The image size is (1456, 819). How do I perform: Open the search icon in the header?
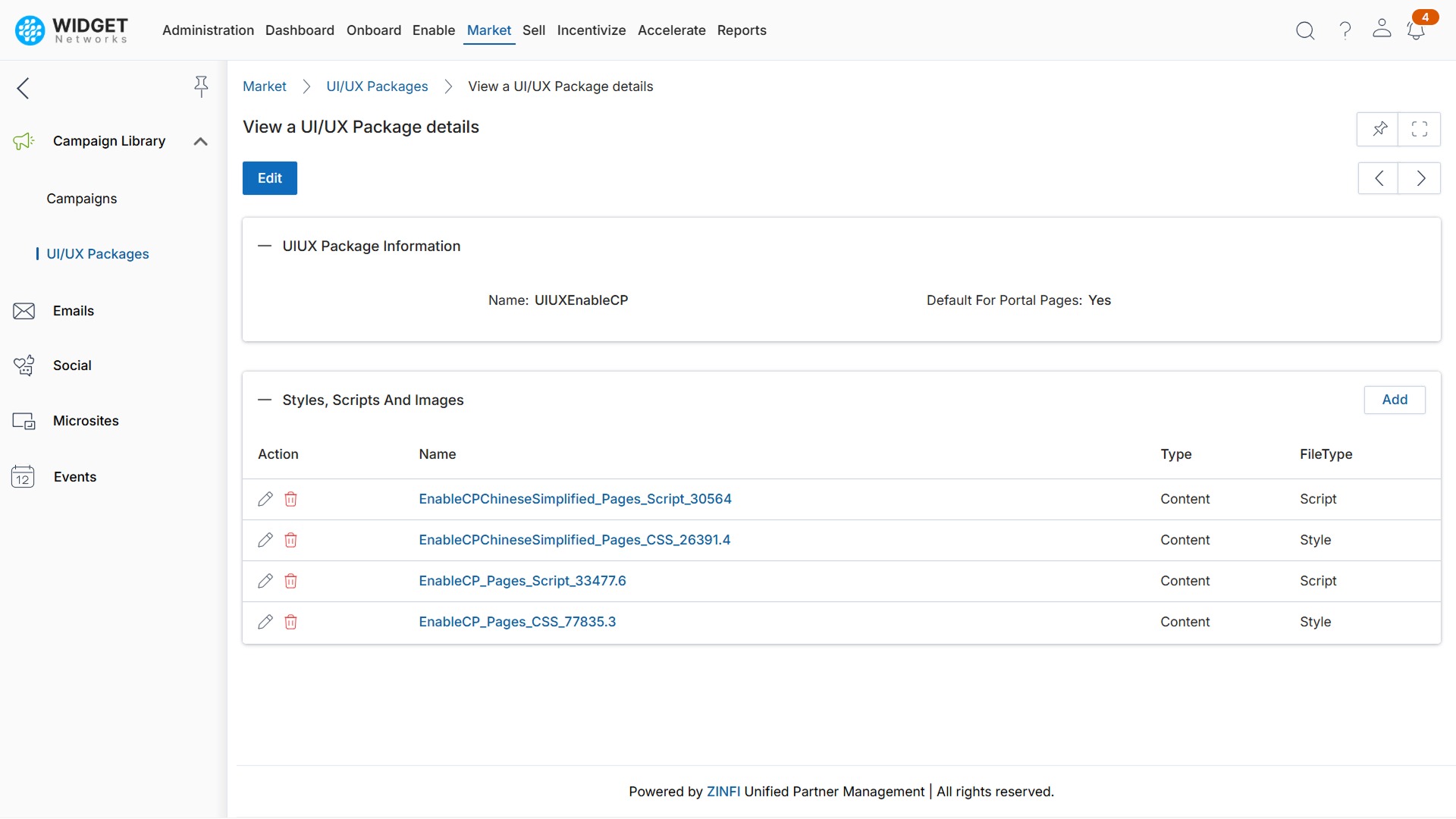[1305, 30]
